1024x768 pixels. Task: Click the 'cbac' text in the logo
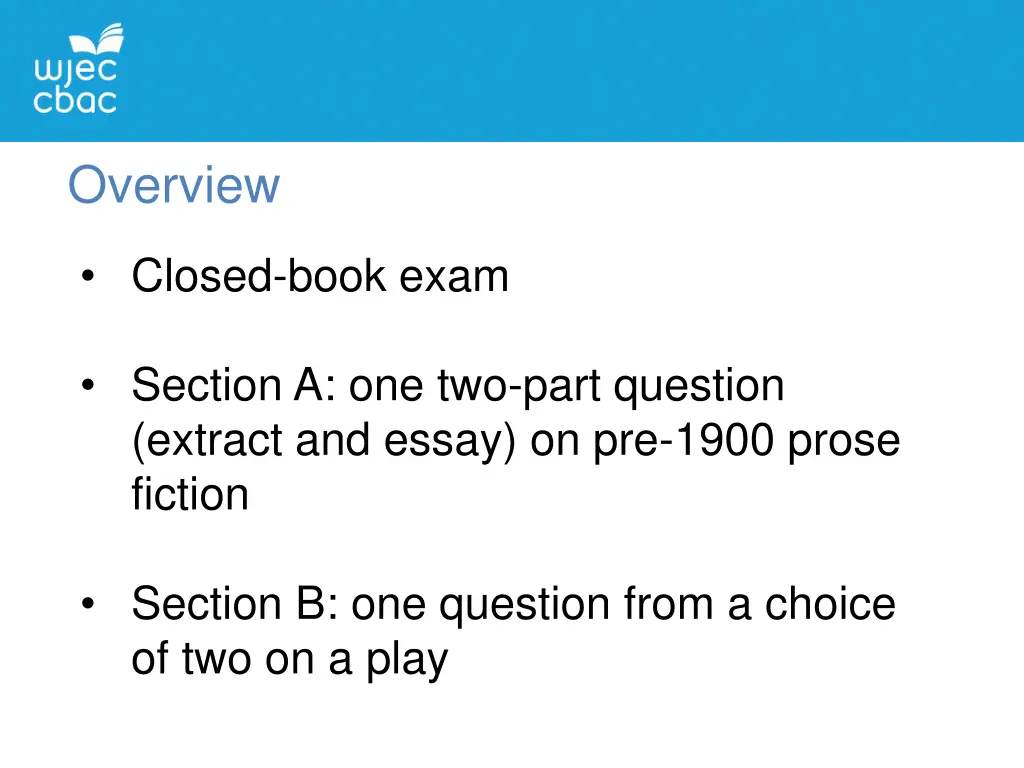point(75,101)
